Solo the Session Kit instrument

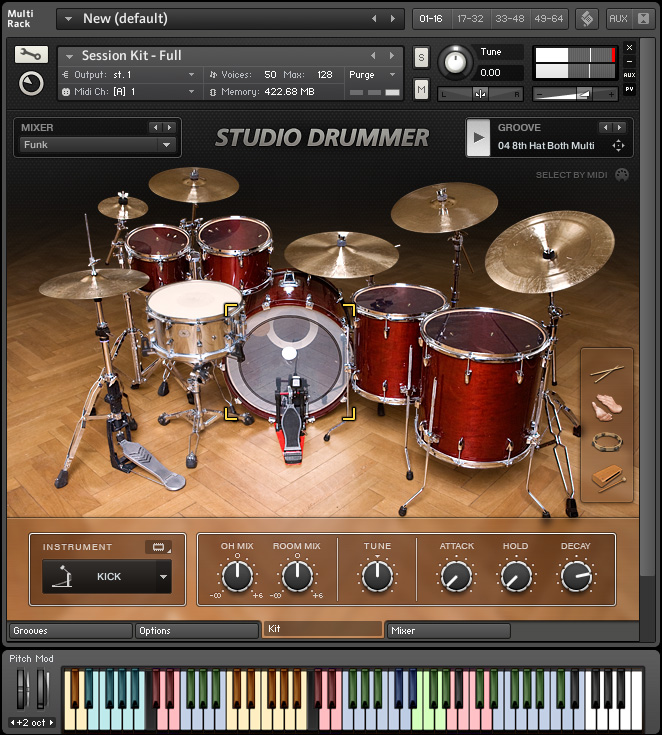421,58
